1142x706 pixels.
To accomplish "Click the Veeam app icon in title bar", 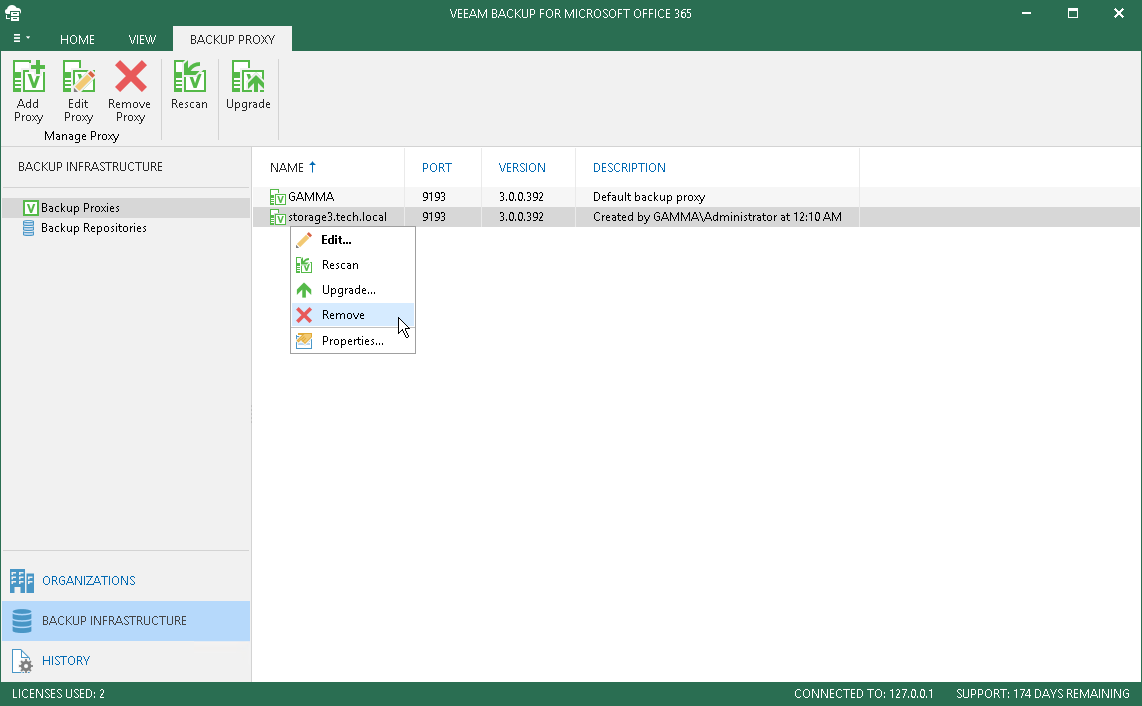I will 13,13.
